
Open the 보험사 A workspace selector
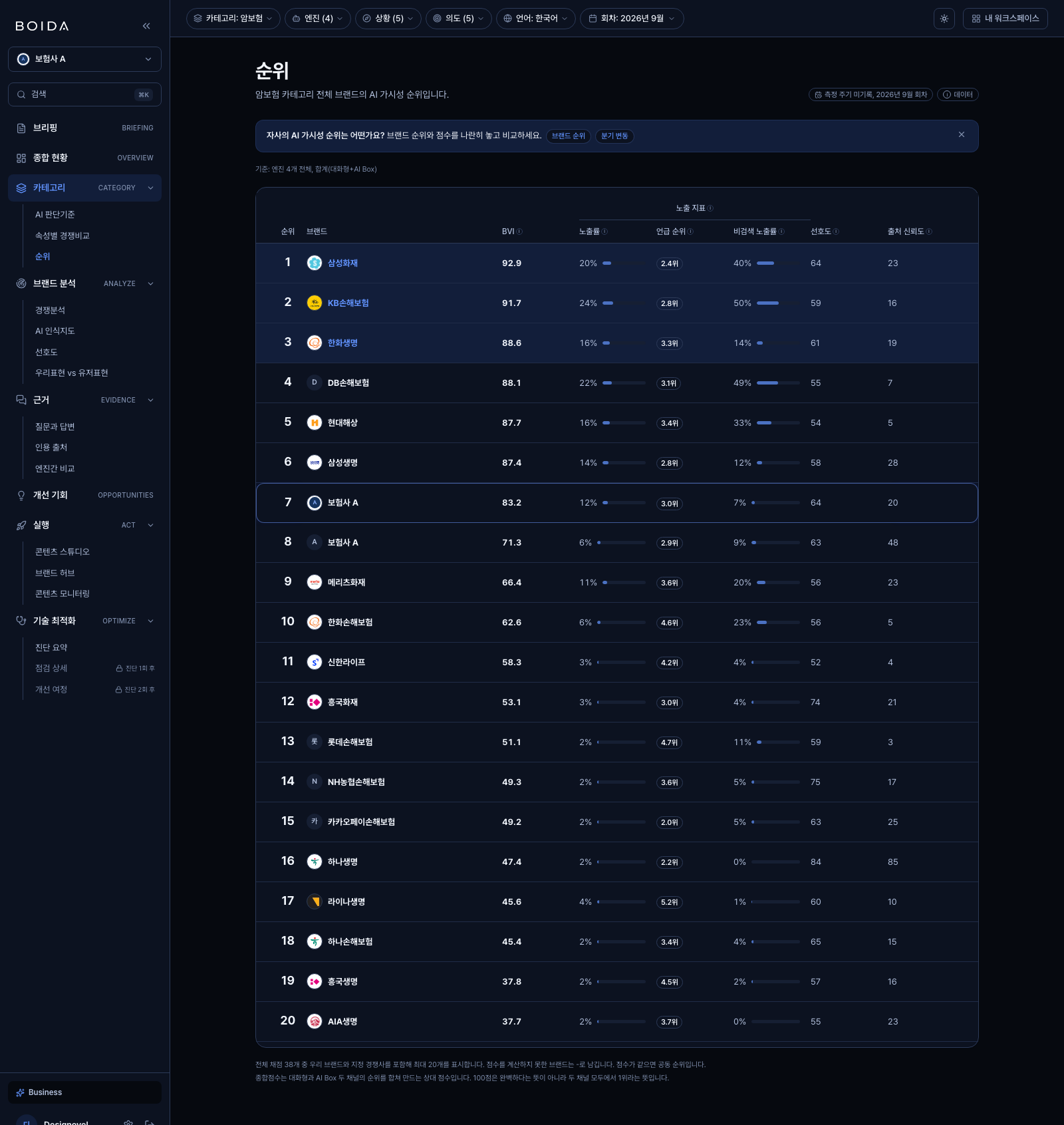point(84,59)
